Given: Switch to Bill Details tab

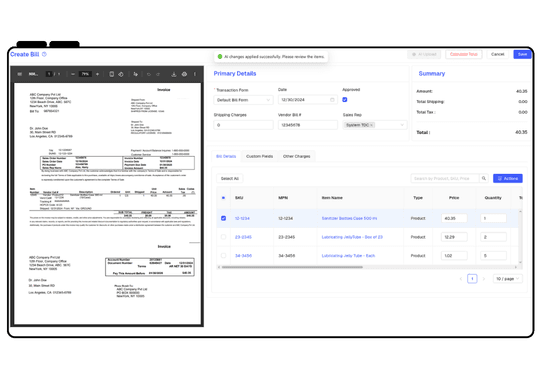Looking at the screenshot, I should click(x=226, y=156).
